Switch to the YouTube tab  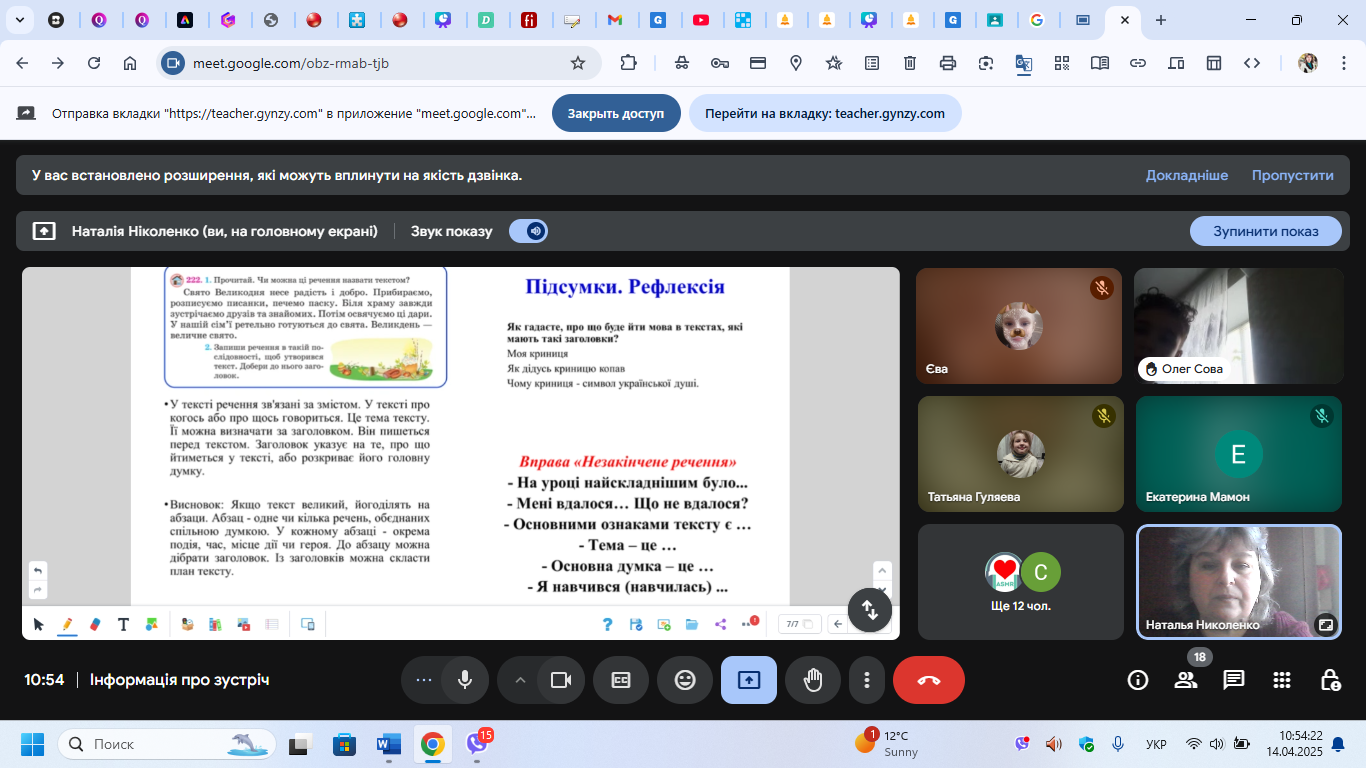click(700, 20)
